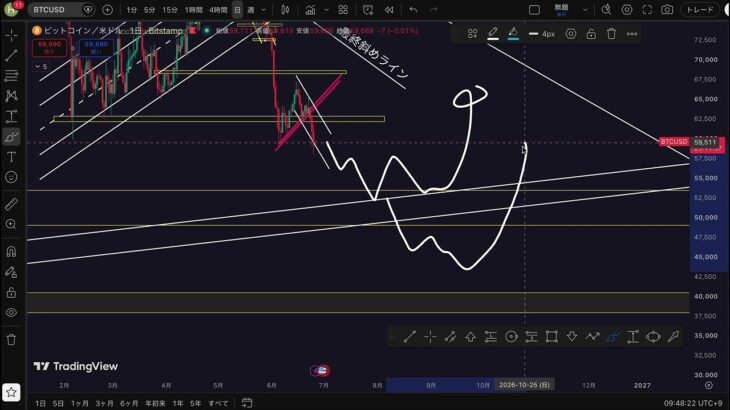Select the text T tool in left toolbar
Viewport: 730px width, 410px height.
pyautogui.click(x=11, y=157)
